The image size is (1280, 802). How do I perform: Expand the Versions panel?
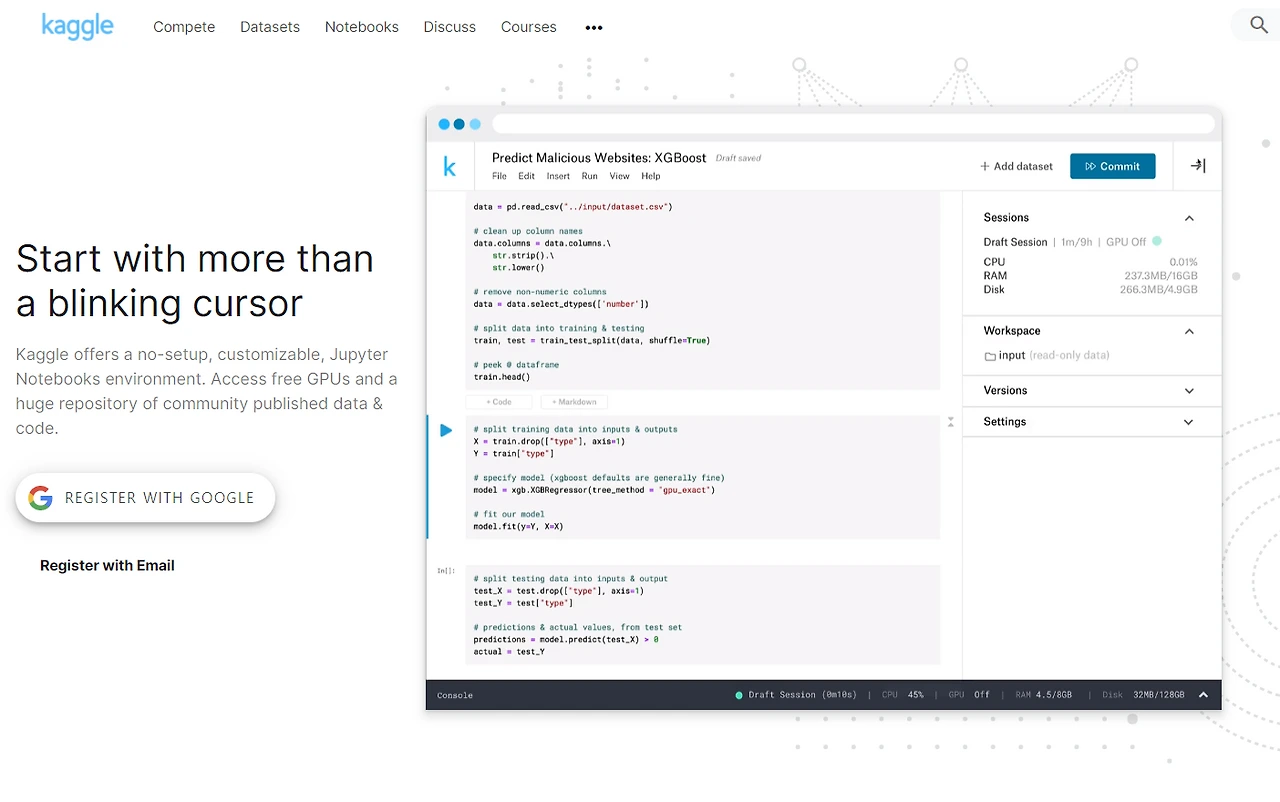pos(1189,391)
